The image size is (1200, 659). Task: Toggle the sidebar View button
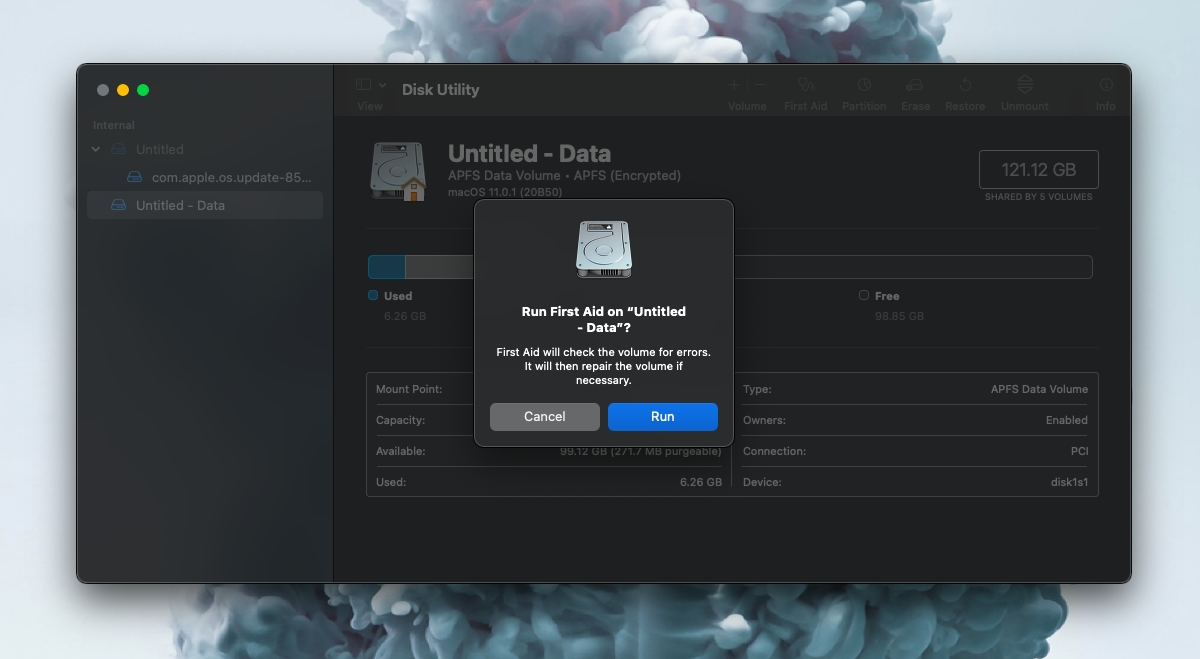point(363,86)
